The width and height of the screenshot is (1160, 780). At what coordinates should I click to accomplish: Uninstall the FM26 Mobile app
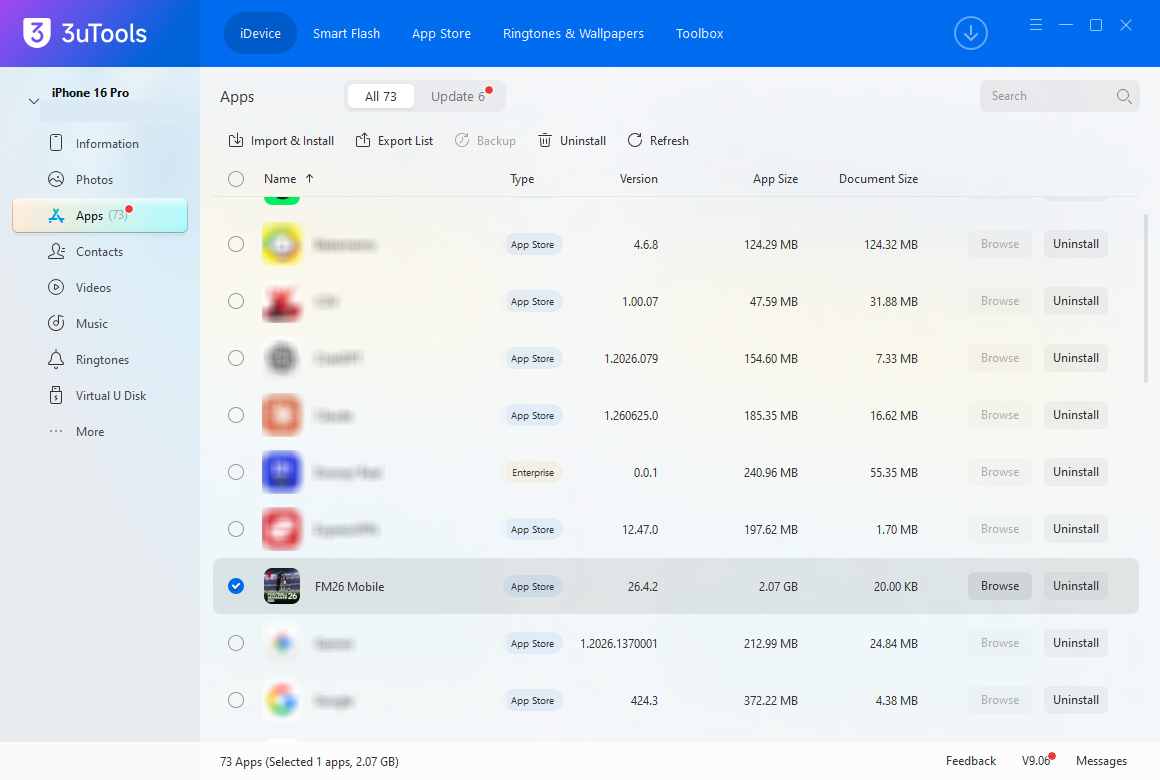(x=1076, y=586)
